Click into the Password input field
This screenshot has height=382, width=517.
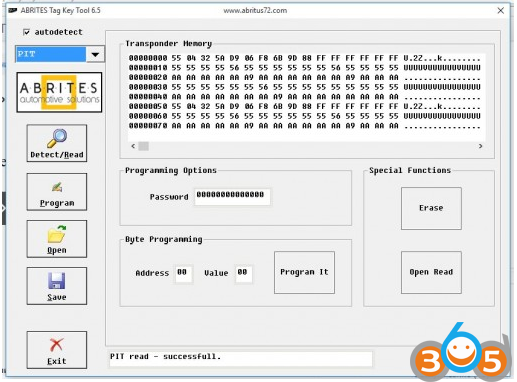pyautogui.click(x=232, y=197)
